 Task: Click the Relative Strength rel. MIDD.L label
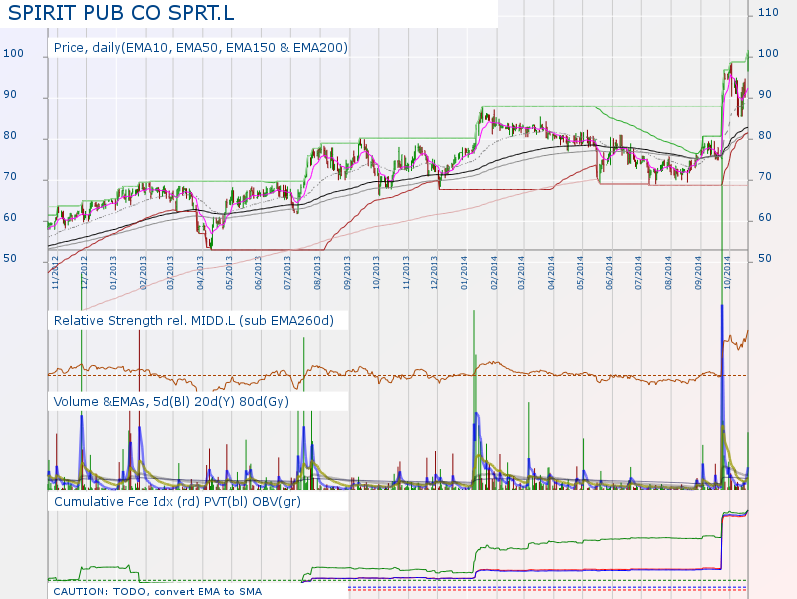click(x=193, y=321)
